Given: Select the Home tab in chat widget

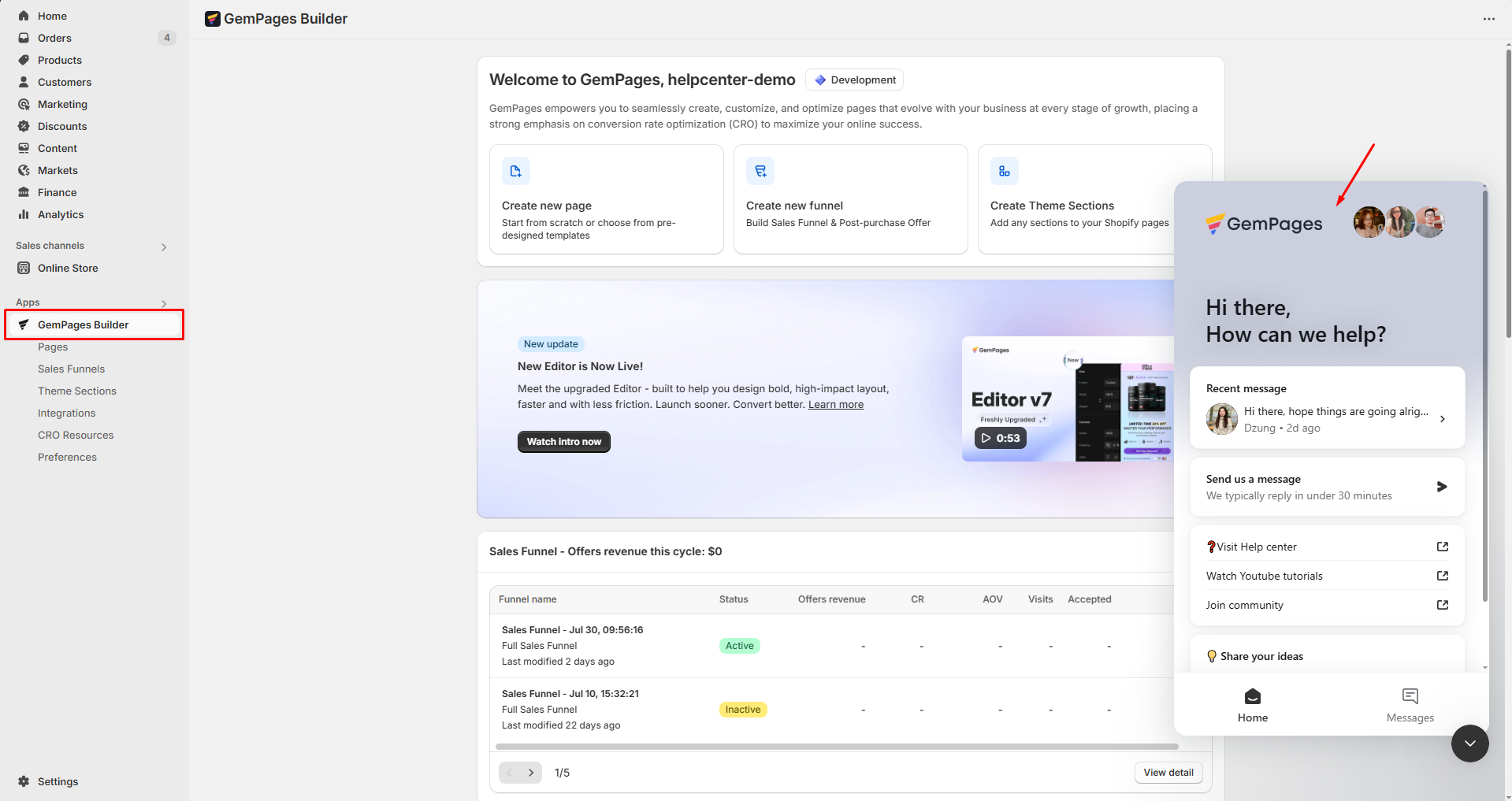Looking at the screenshot, I should [1252, 705].
